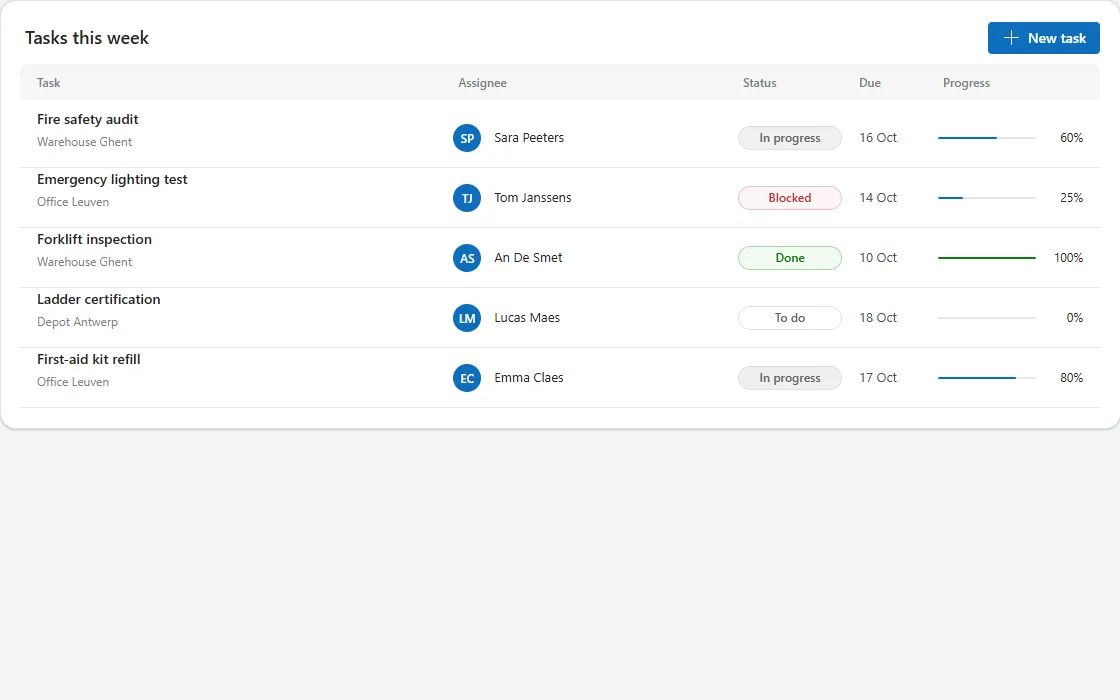Click the TJ avatar for Tom Janssens
This screenshot has height=700, width=1120.
point(467,198)
